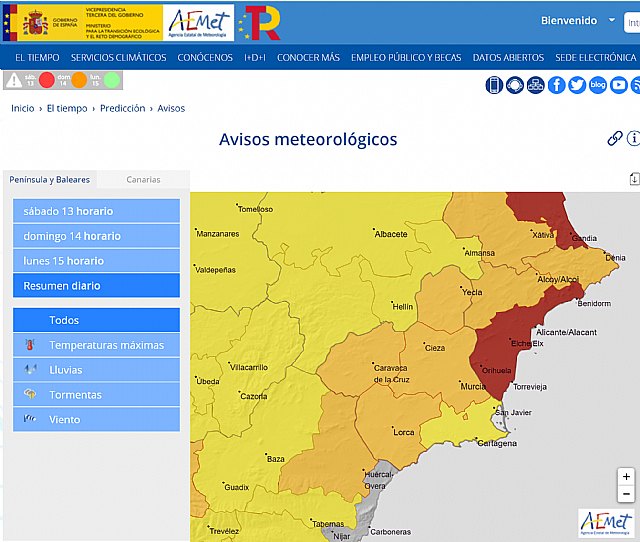
Task: Click the Yecla label on the map
Action: (x=472, y=292)
